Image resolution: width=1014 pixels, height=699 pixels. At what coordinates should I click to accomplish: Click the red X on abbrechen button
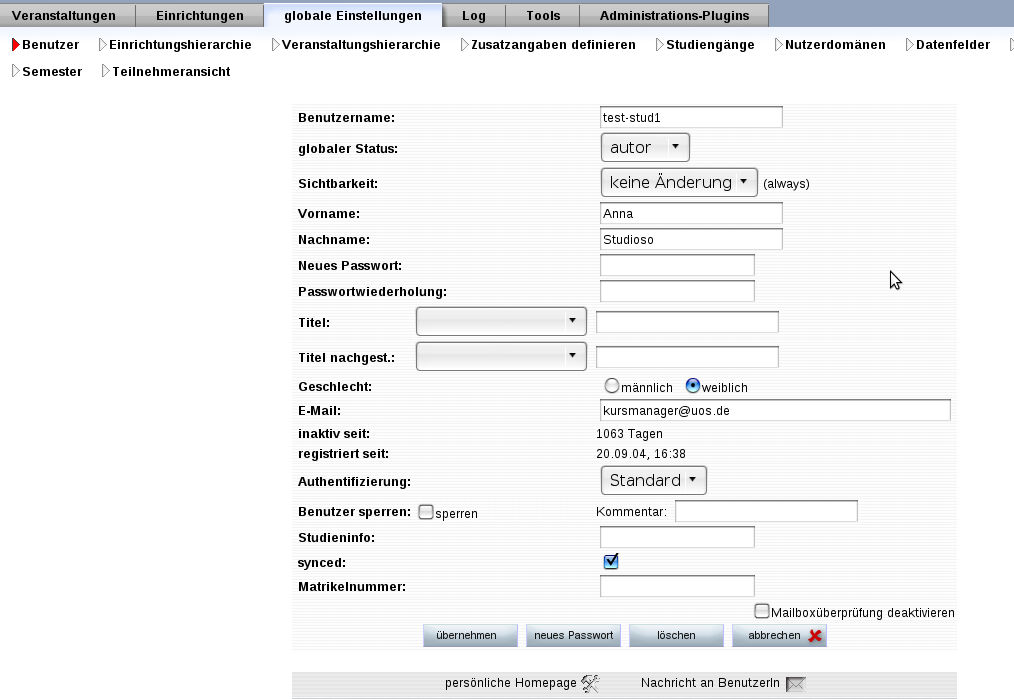click(816, 636)
